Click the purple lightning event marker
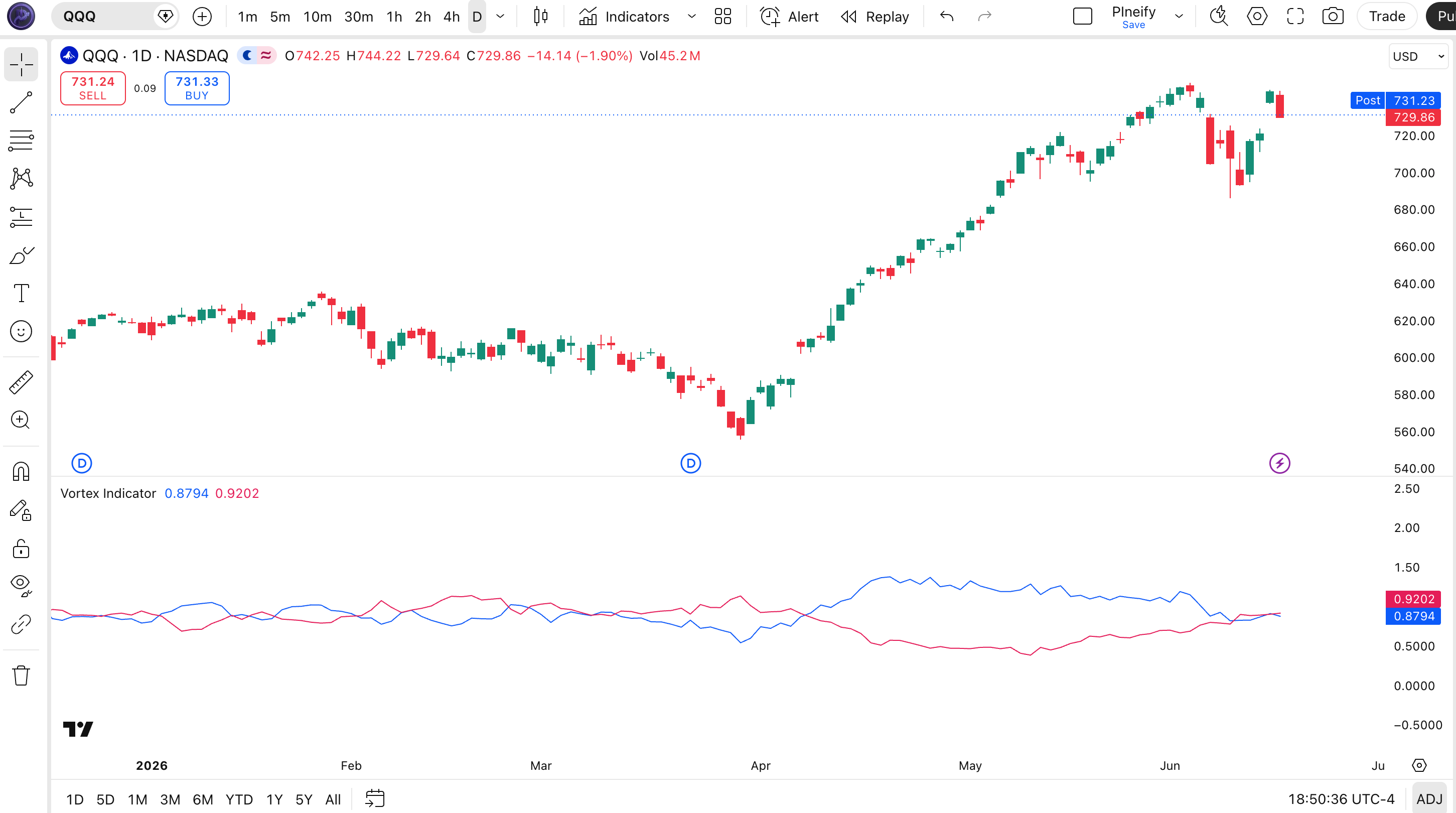The image size is (1456, 813). [1280, 464]
